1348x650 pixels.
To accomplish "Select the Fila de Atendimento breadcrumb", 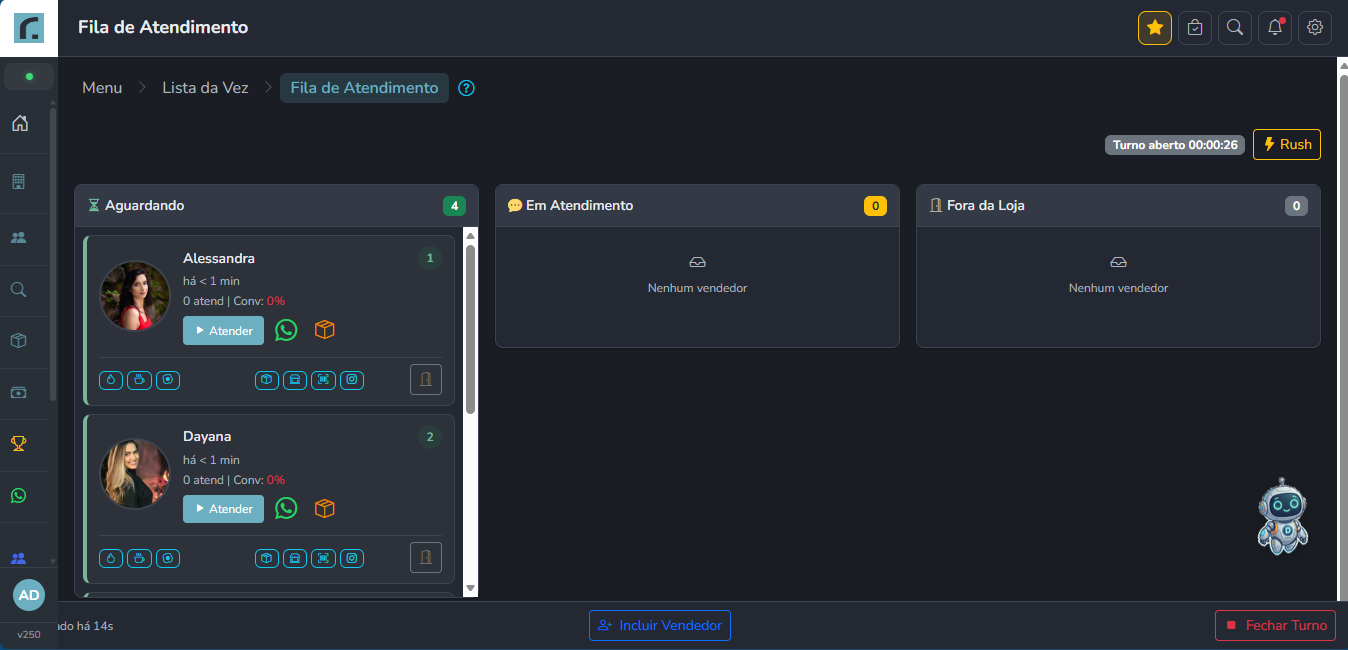I will click(x=364, y=88).
